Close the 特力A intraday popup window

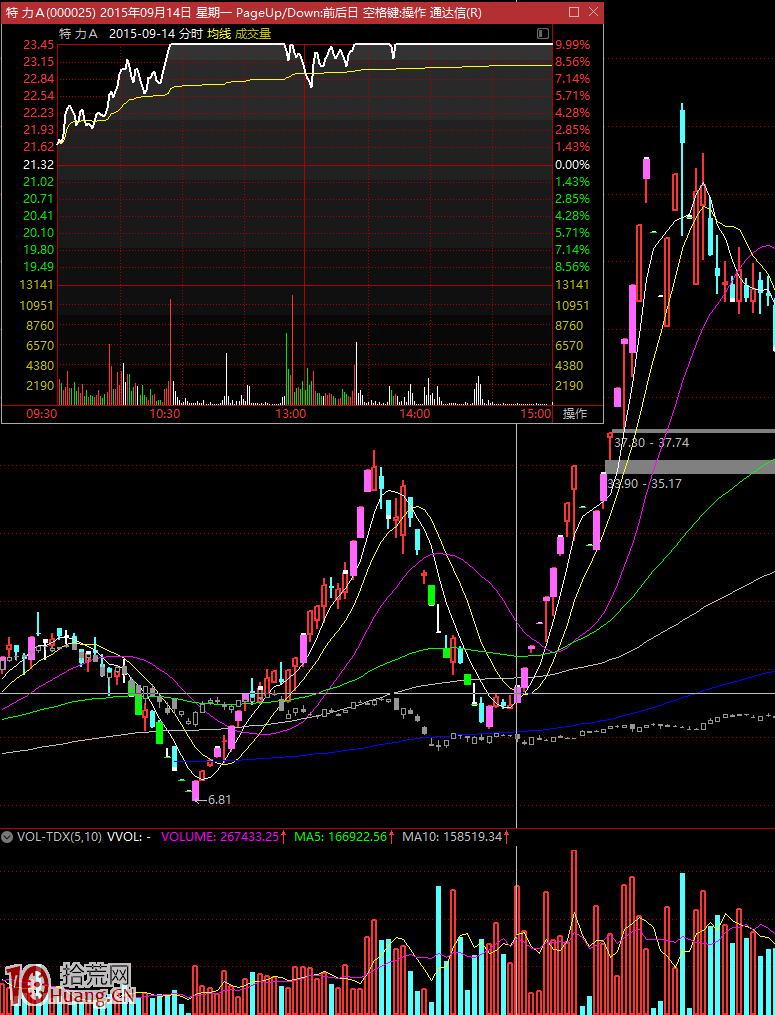point(593,12)
